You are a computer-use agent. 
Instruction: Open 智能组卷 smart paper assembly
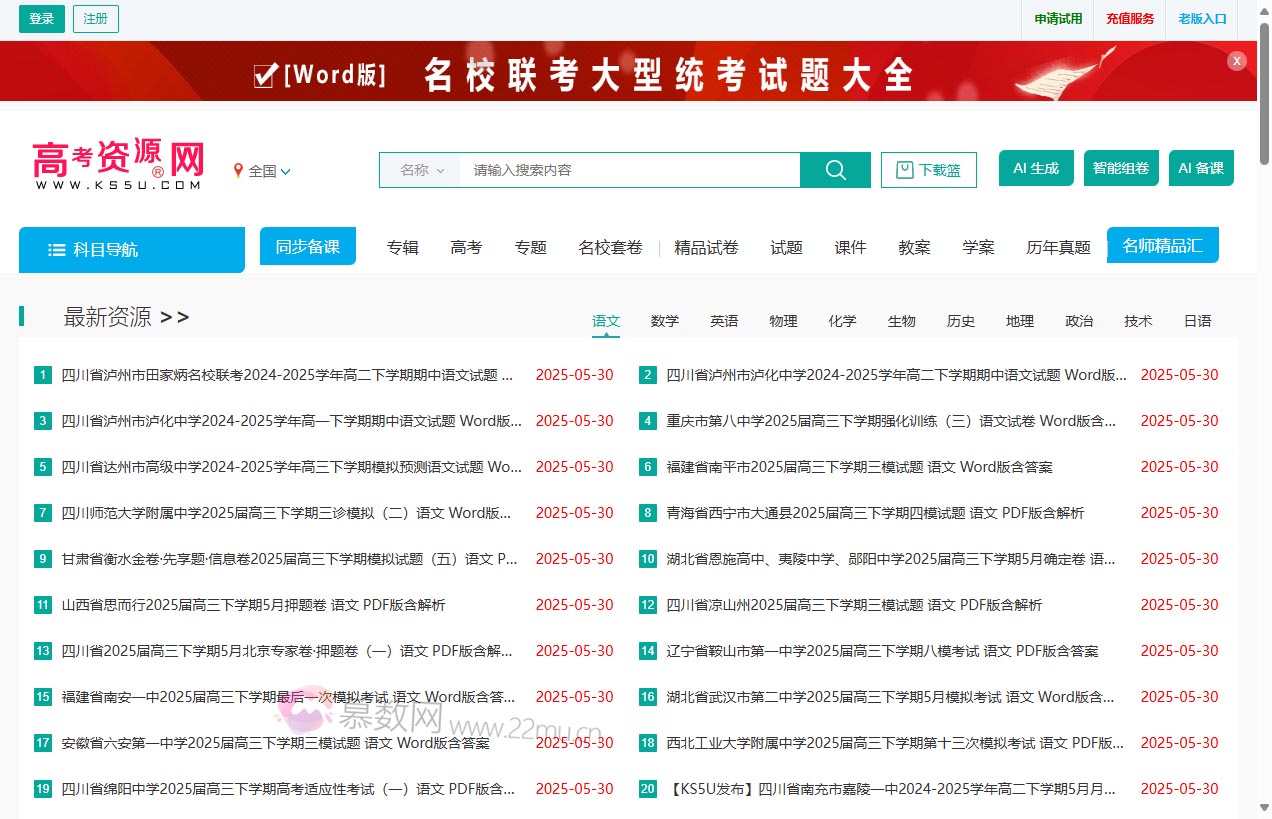pyautogui.click(x=1121, y=167)
